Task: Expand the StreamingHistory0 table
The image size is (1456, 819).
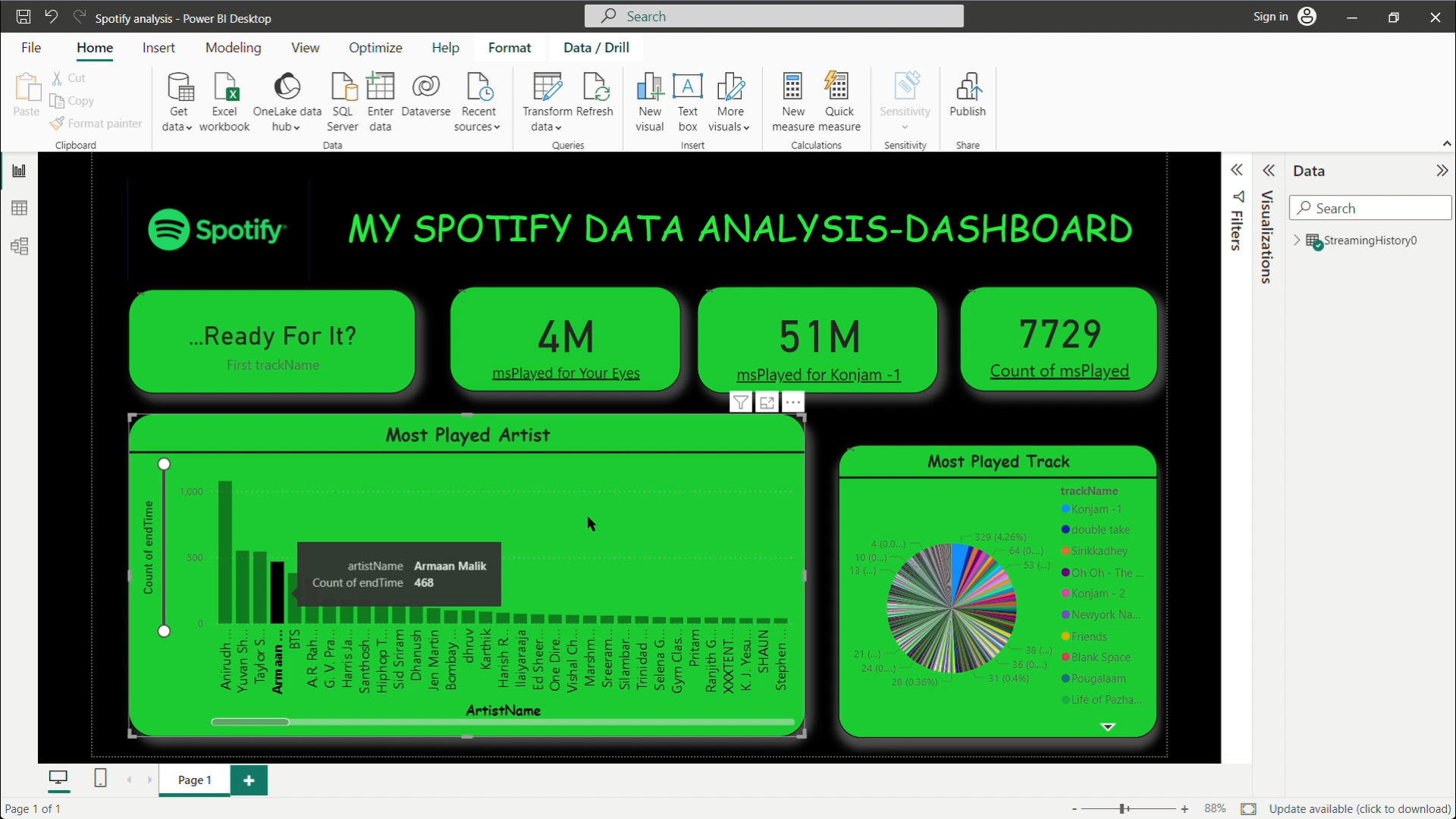Action: [1297, 240]
